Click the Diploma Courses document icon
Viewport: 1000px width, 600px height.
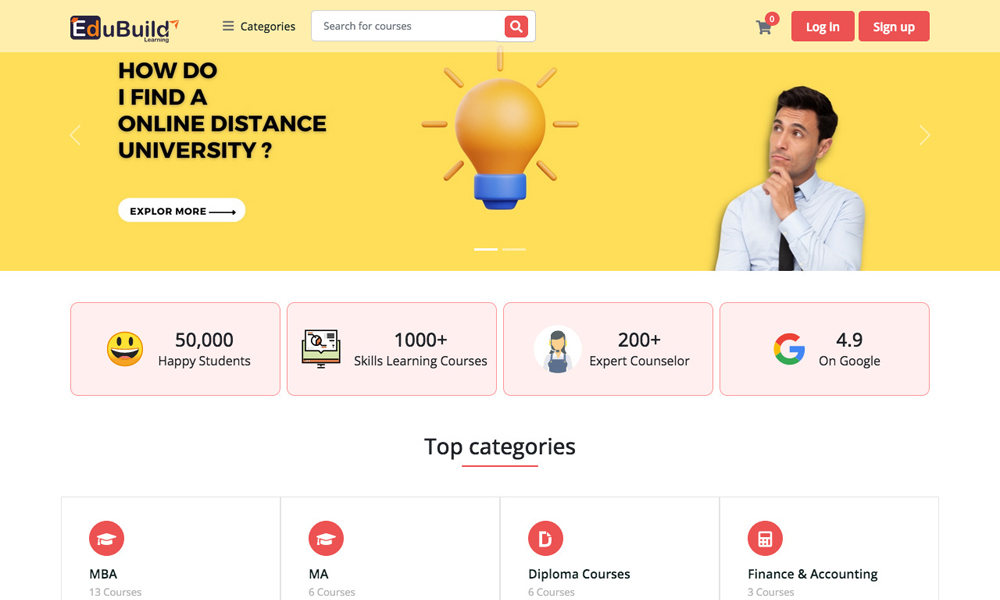pyautogui.click(x=545, y=538)
